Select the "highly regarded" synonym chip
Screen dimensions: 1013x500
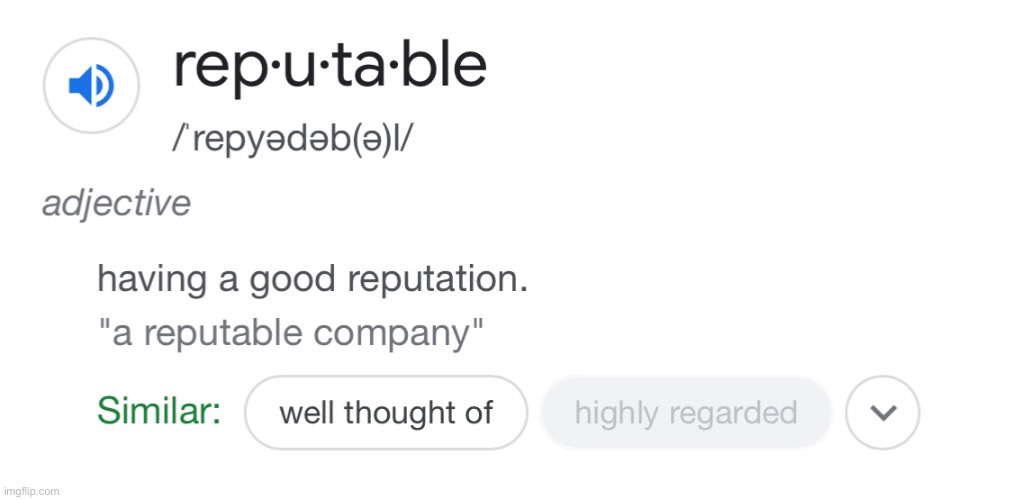(685, 412)
